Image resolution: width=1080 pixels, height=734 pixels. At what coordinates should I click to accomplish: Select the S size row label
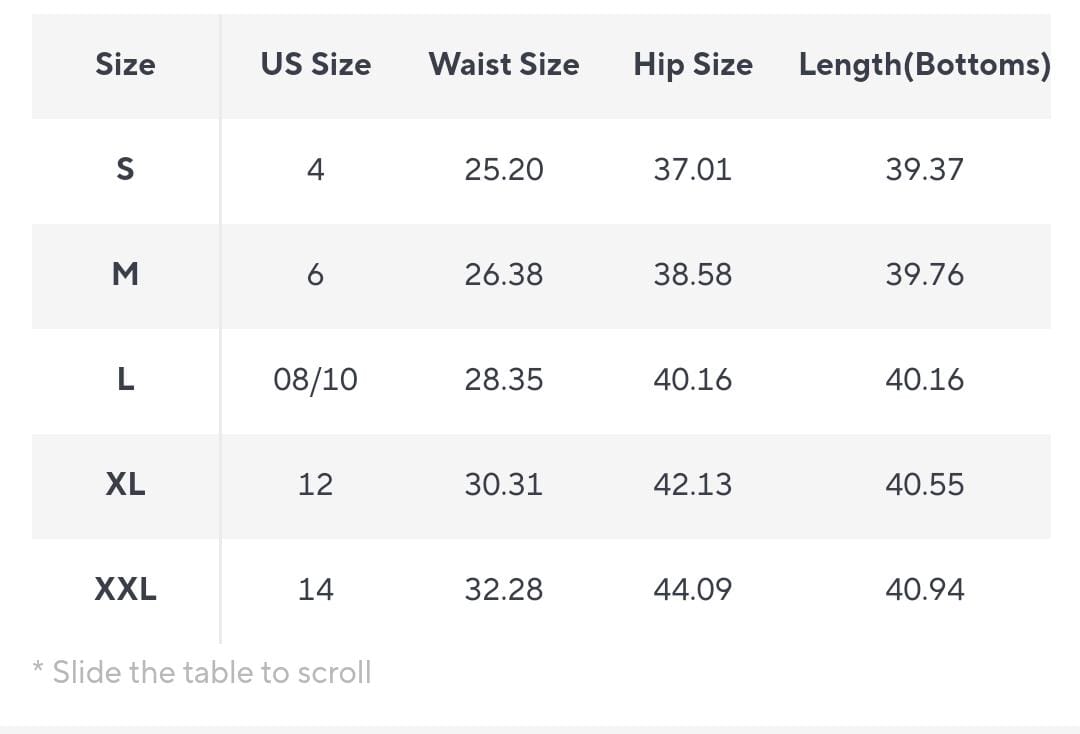(125, 170)
